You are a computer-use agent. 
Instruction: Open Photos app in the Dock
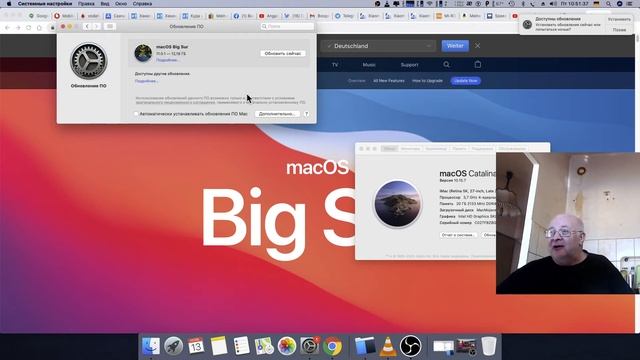pyautogui.click(x=287, y=346)
